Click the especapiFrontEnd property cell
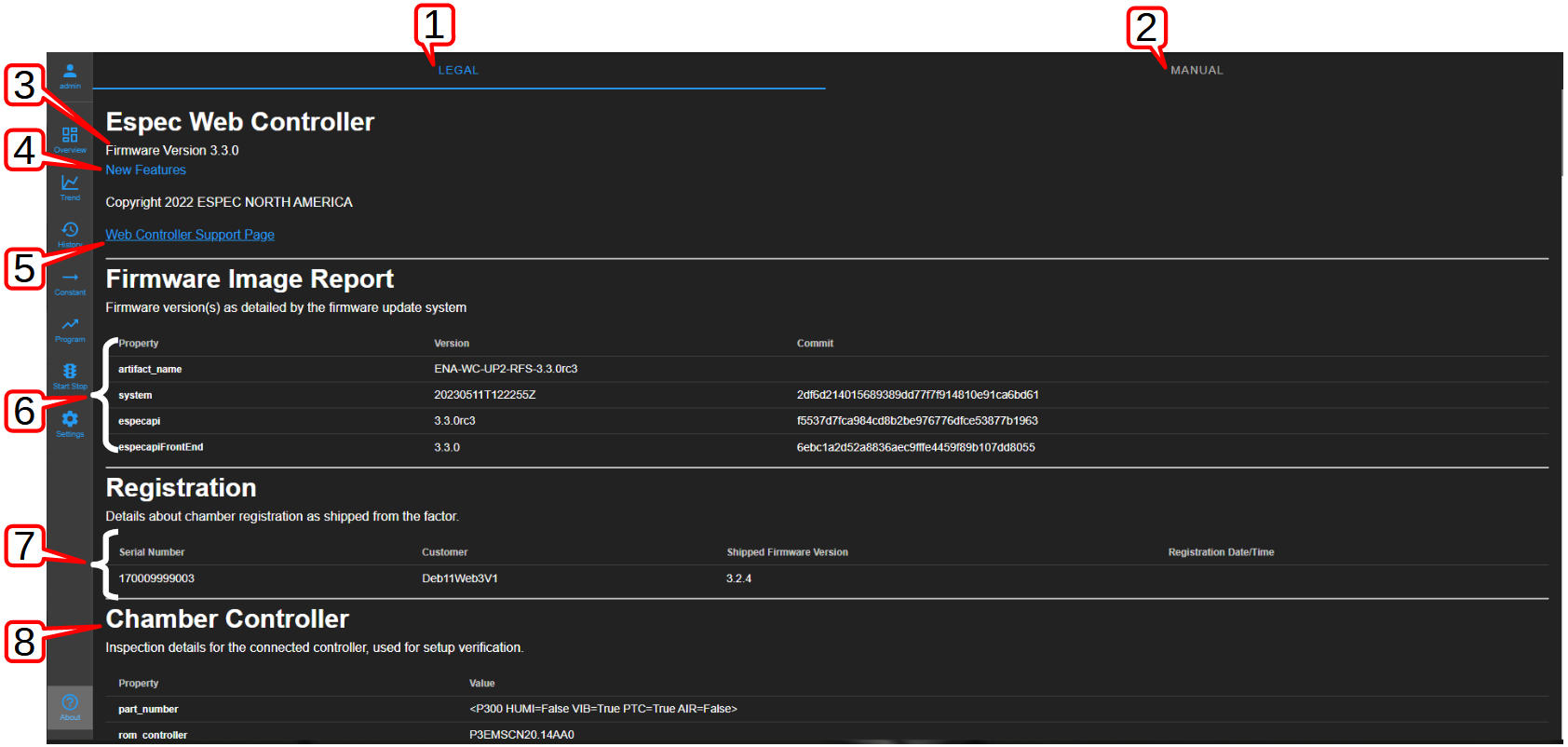The width and height of the screenshot is (1568, 747). (161, 447)
